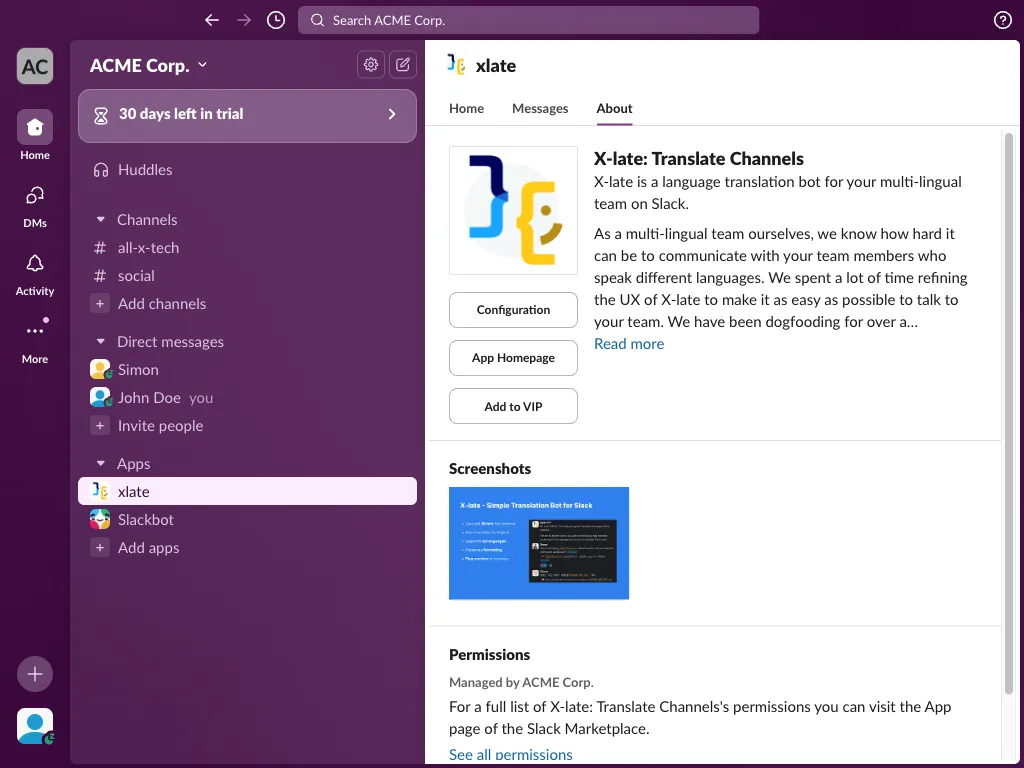Screen dimensions: 1024x768
Task: Open direct message with Simon
Action: point(247,370)
